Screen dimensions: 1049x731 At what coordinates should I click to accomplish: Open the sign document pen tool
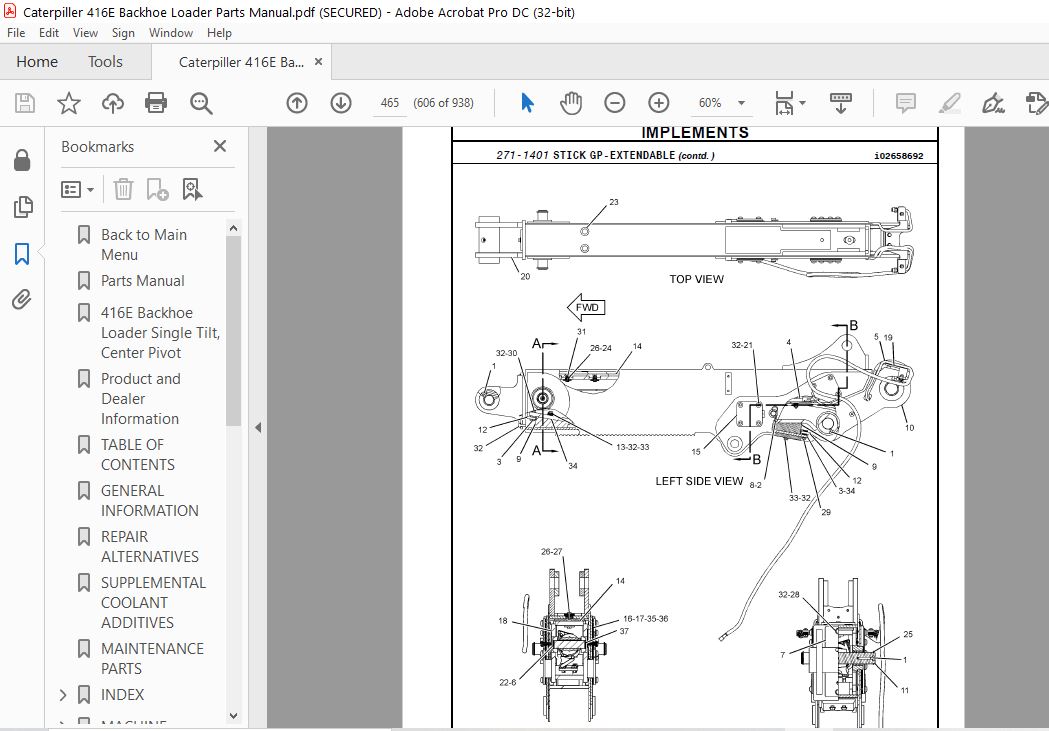click(x=993, y=103)
